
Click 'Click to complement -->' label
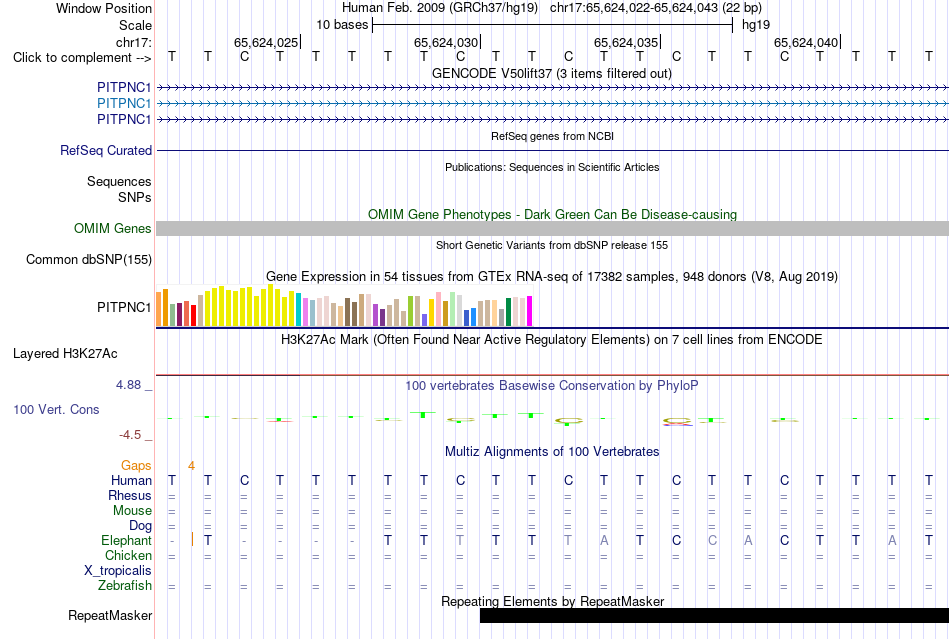(82, 58)
